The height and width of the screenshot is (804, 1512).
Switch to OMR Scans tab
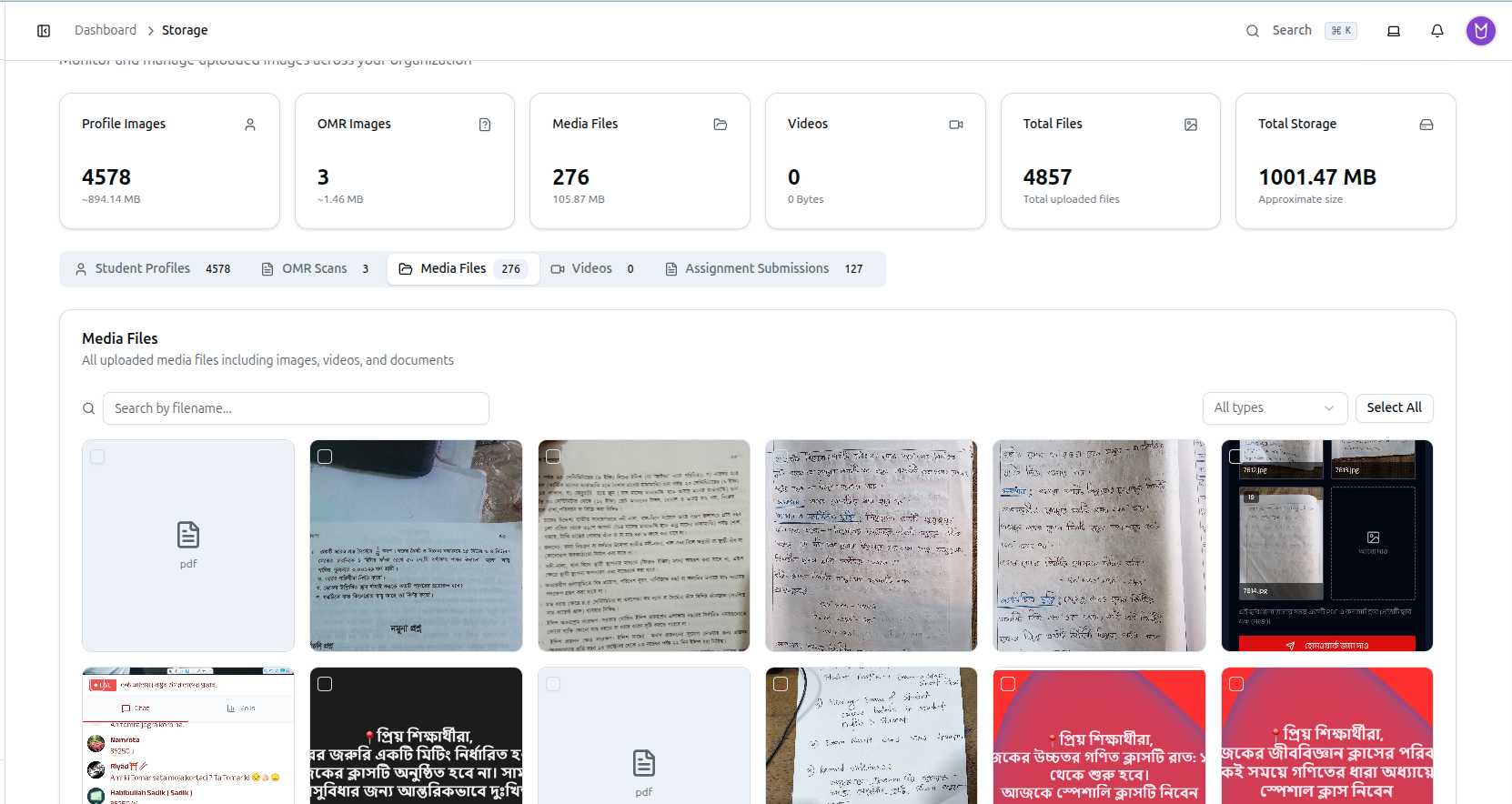tap(315, 269)
